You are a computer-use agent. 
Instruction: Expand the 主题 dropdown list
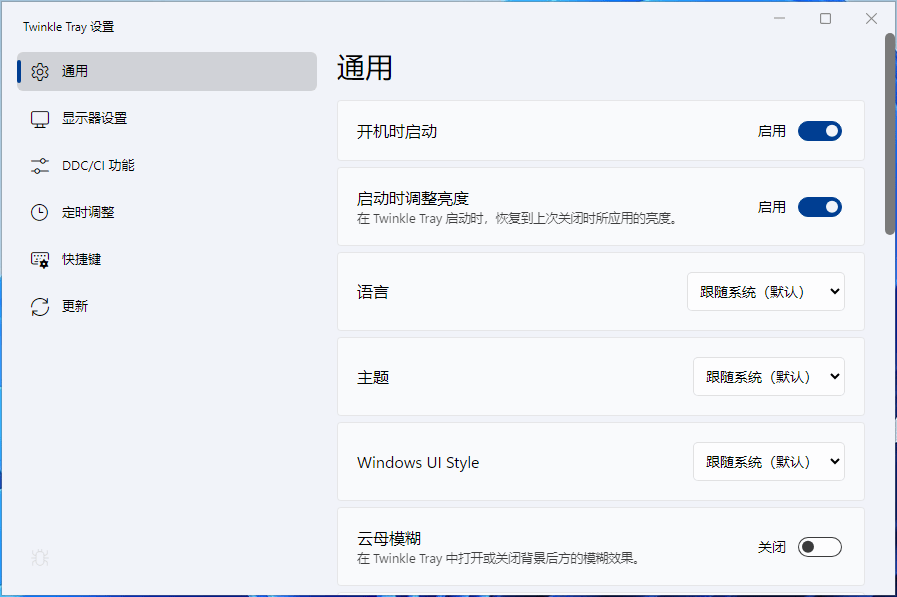tap(768, 377)
